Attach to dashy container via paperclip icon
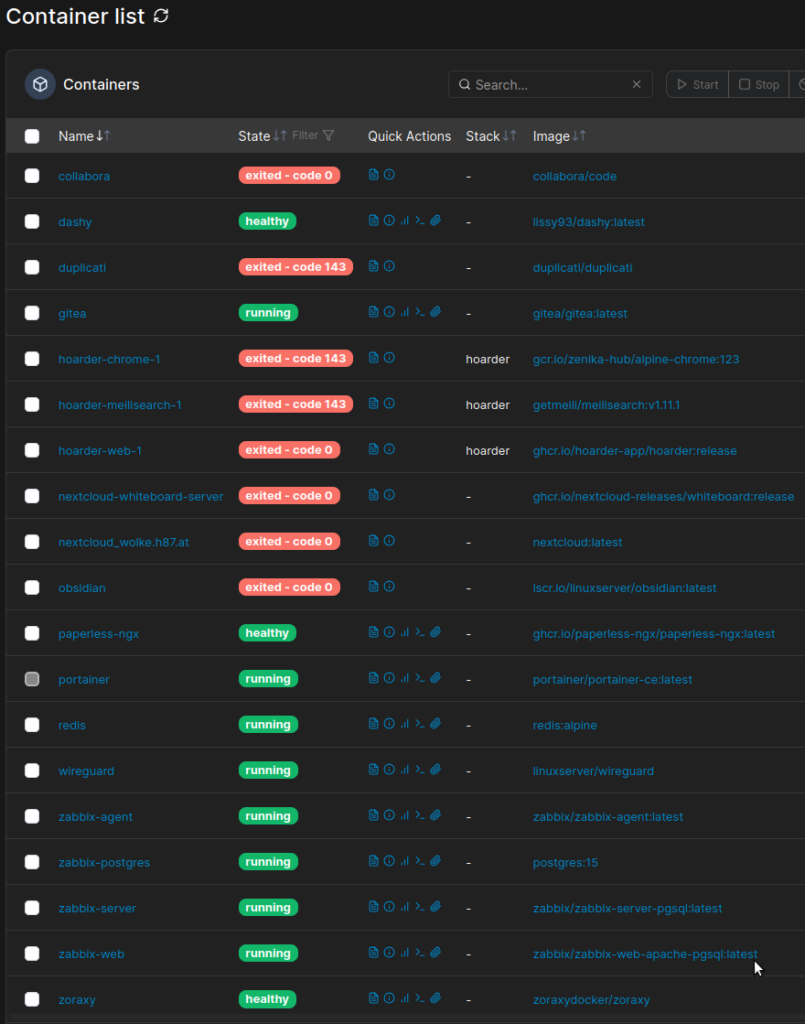The height and width of the screenshot is (1024, 805). point(435,220)
